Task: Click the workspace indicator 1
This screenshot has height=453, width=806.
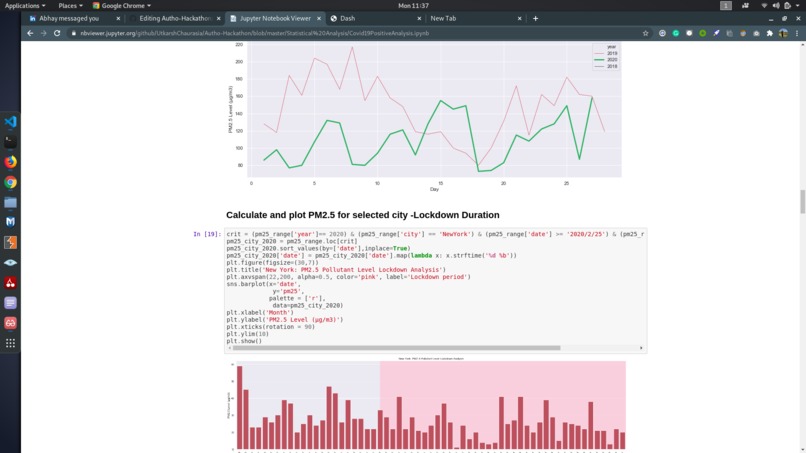Action: [725, 6]
